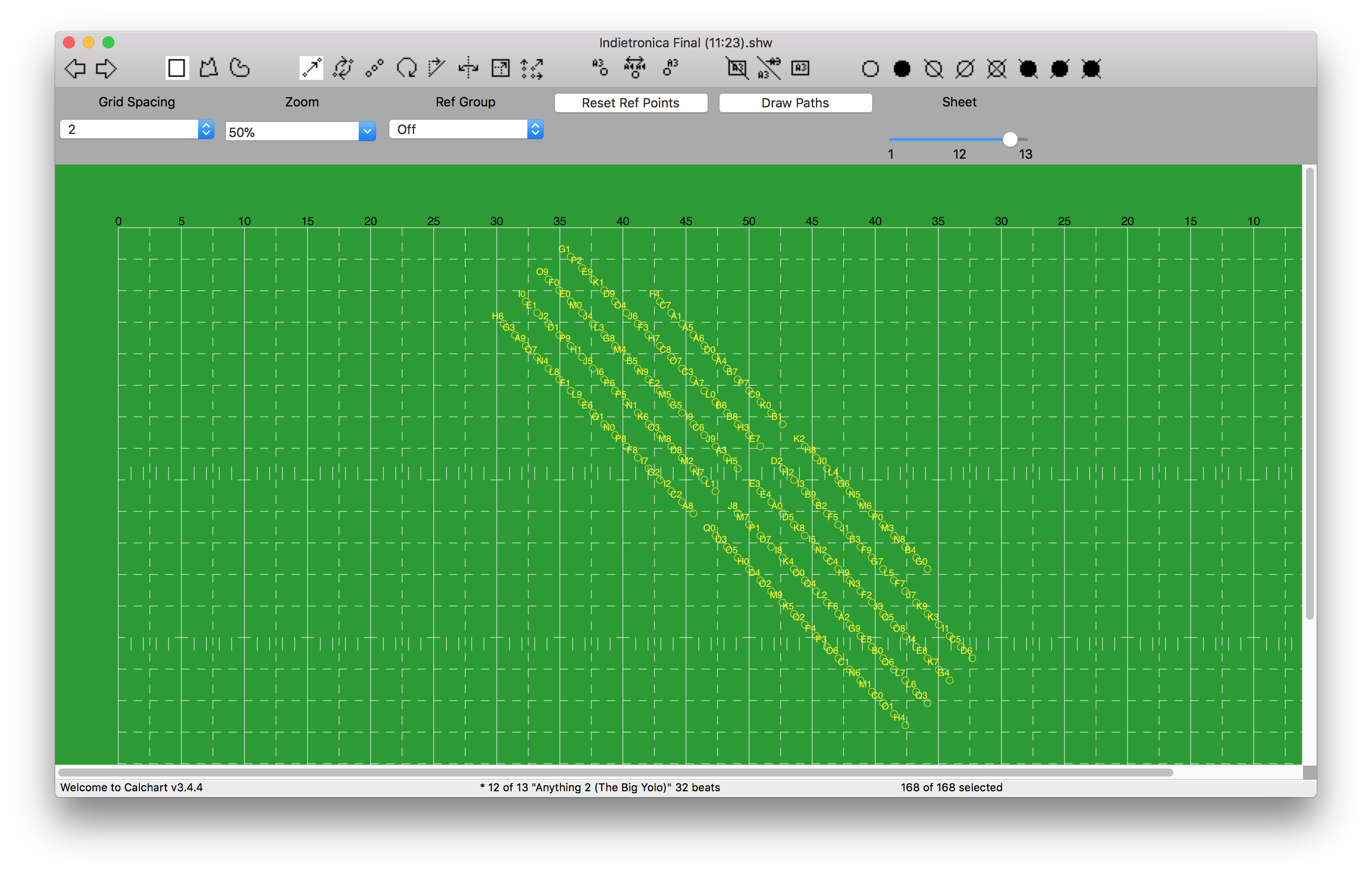The image size is (1372, 876).
Task: Open the Zoom 50% dropdown
Action: (x=367, y=132)
